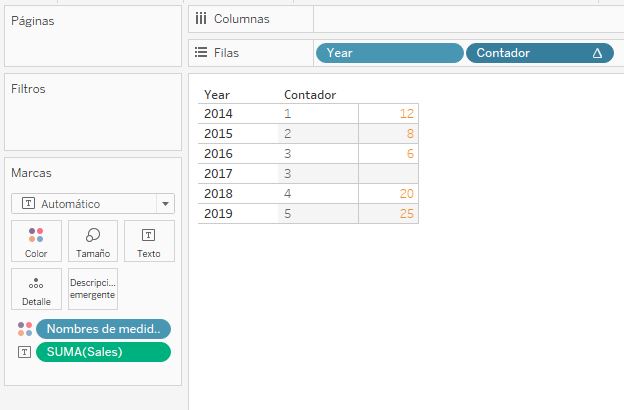Expand the Automático mark type dropdown
The image size is (624, 410).
(x=93, y=204)
